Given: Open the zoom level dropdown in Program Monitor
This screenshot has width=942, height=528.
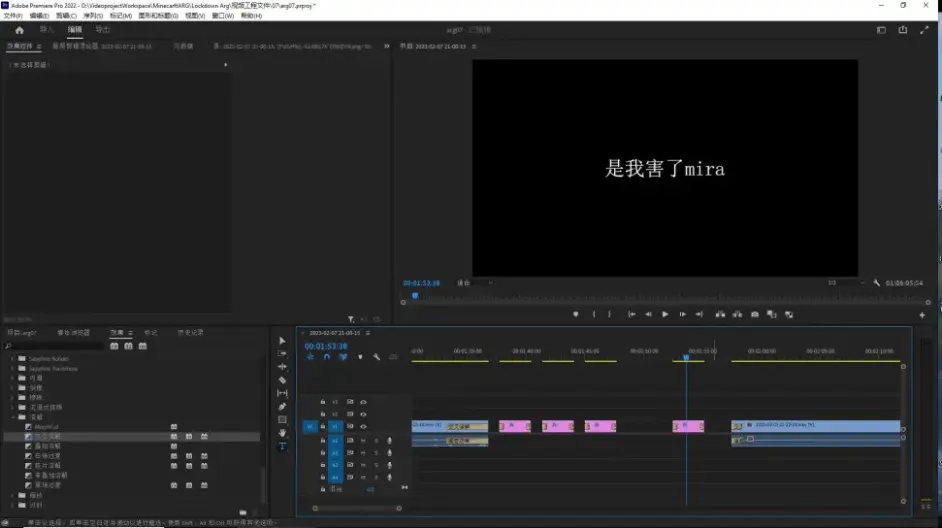Looking at the screenshot, I should click(470, 283).
